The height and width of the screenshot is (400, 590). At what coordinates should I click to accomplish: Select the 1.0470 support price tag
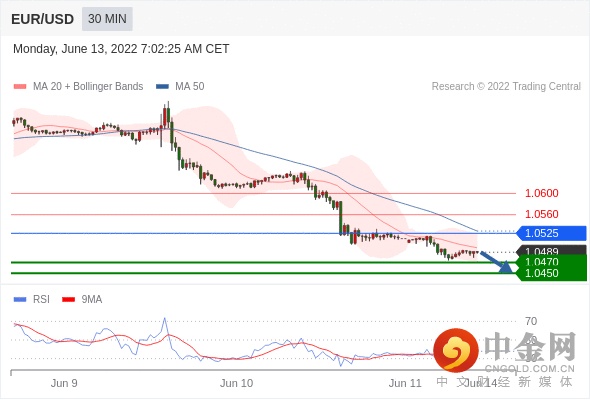(x=551, y=262)
